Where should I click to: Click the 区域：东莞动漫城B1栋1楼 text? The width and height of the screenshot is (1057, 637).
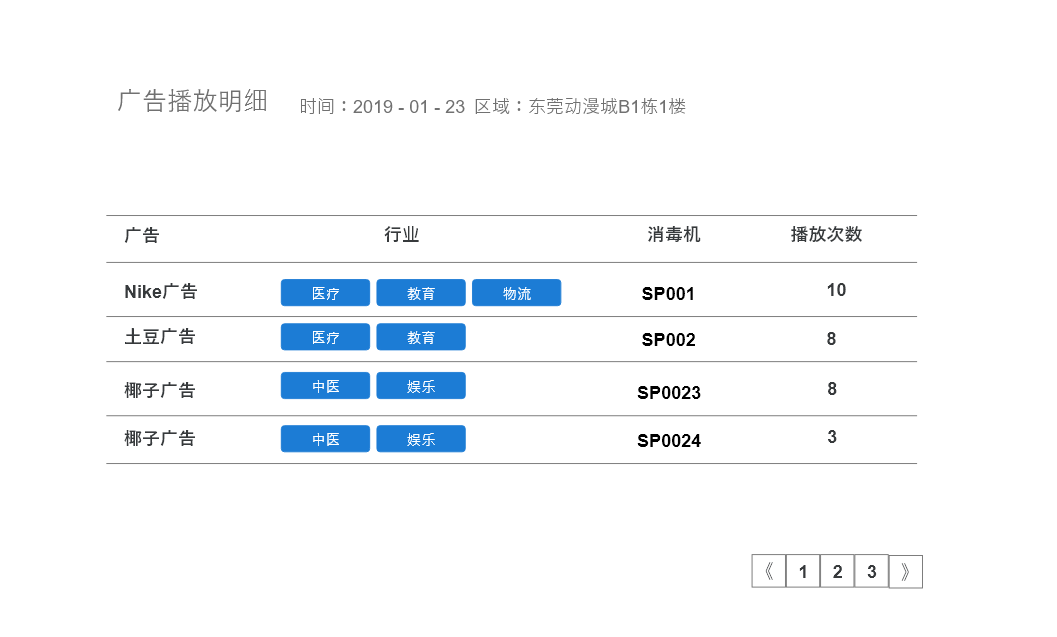pyautogui.click(x=580, y=107)
